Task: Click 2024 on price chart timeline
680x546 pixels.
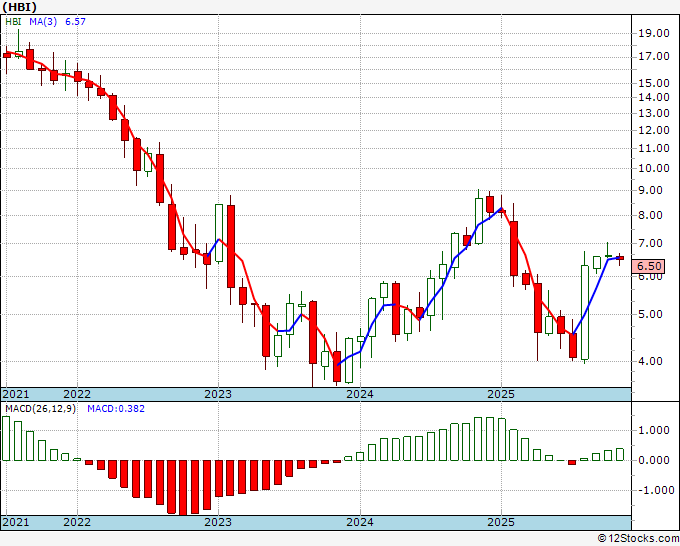Action: [360, 394]
